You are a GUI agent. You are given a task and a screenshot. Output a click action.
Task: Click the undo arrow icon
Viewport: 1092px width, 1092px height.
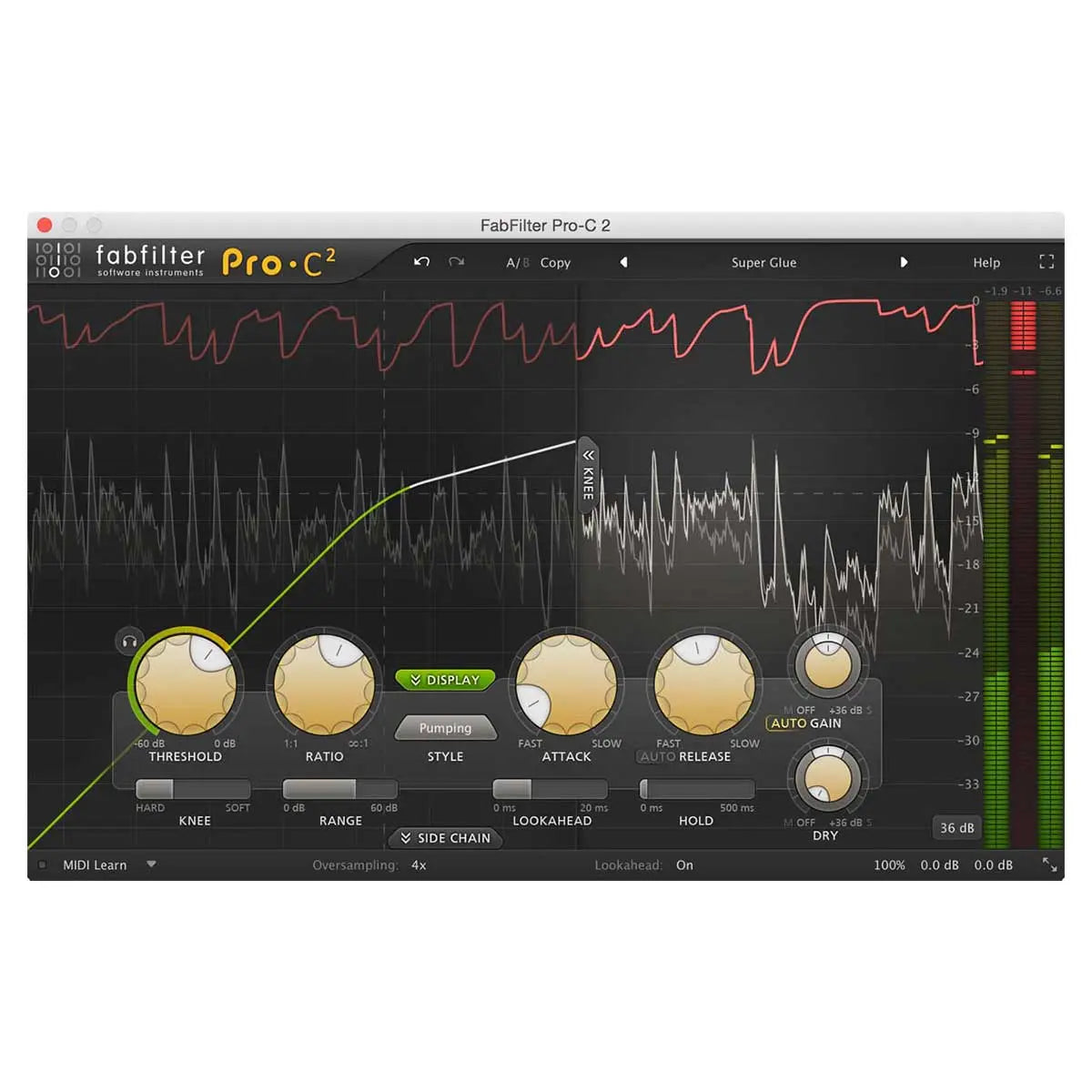pos(420,262)
